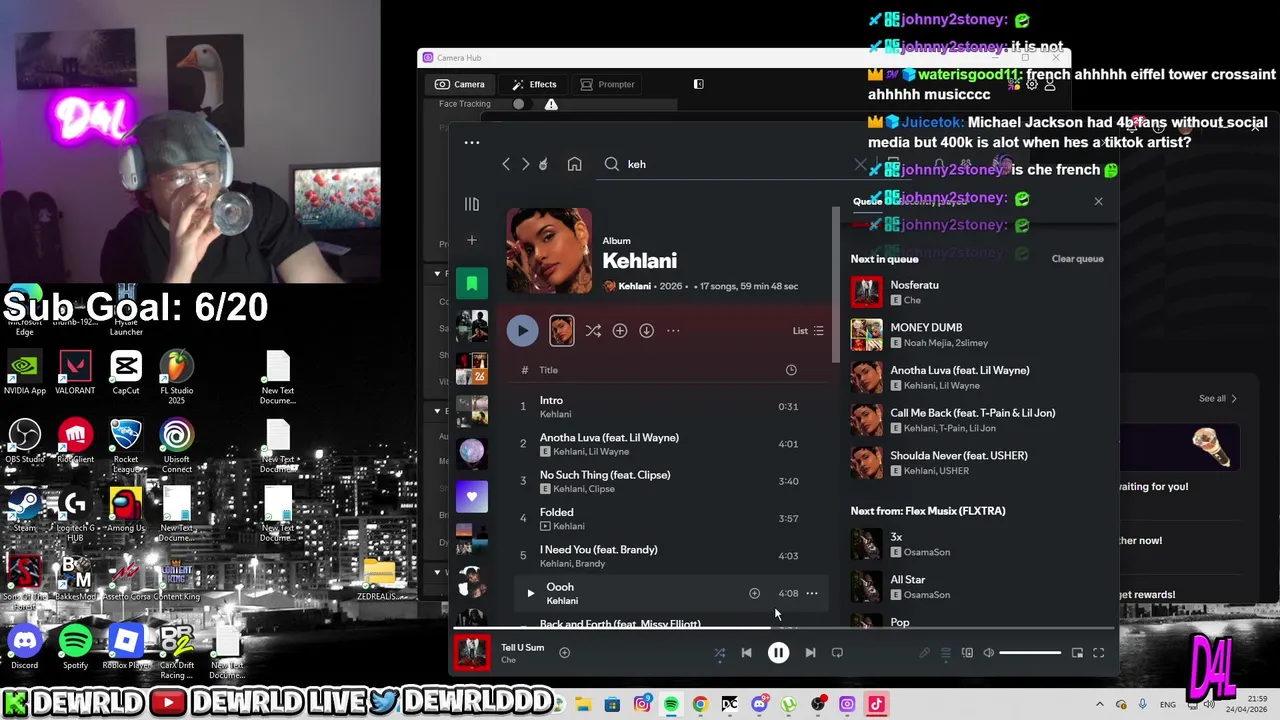This screenshot has width=1280, height=720.
Task: Collapse the bottom Camera Hub settings section arrow
Action: coord(437,573)
